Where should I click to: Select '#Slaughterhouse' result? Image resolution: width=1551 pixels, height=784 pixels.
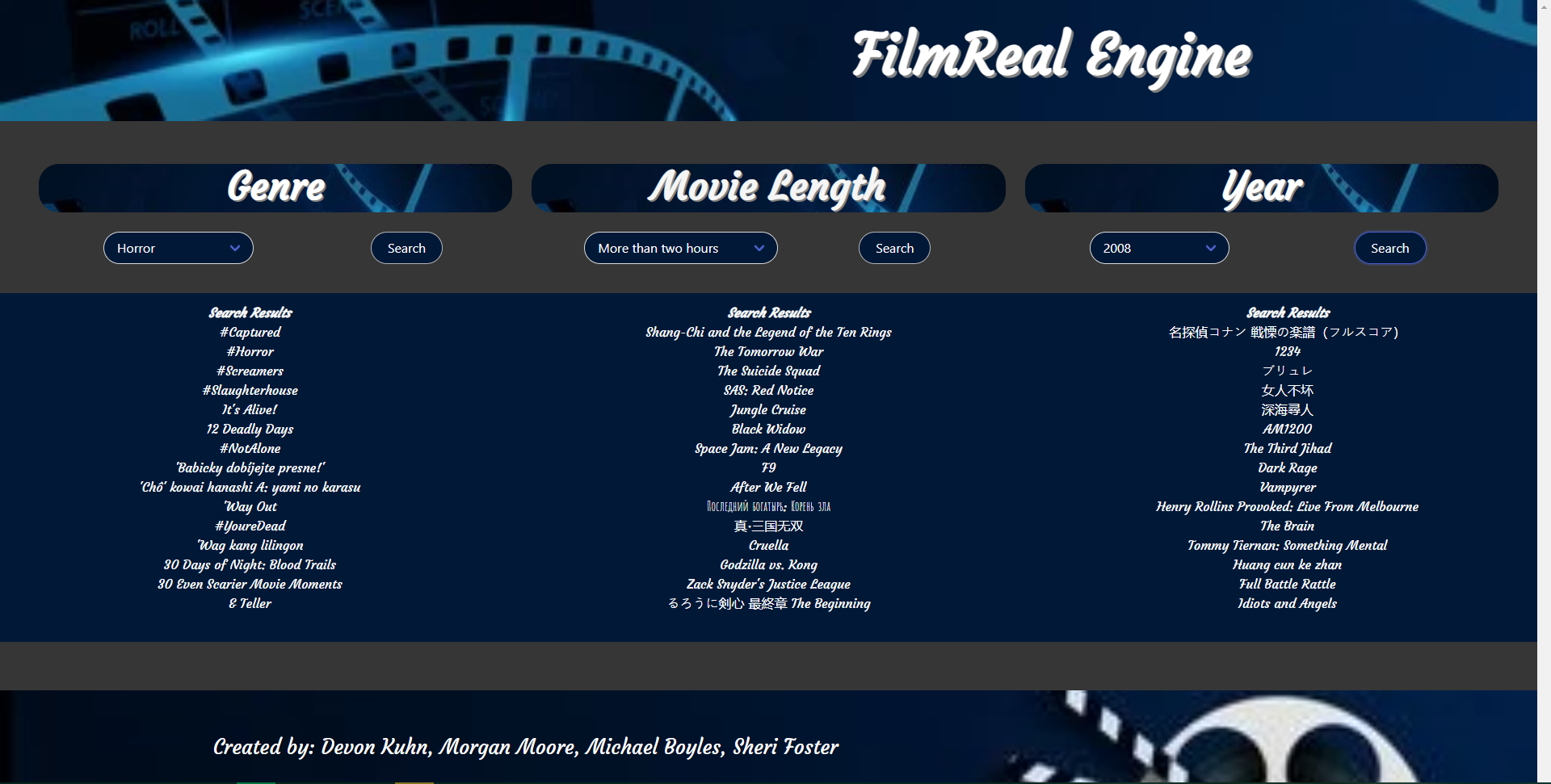(250, 390)
